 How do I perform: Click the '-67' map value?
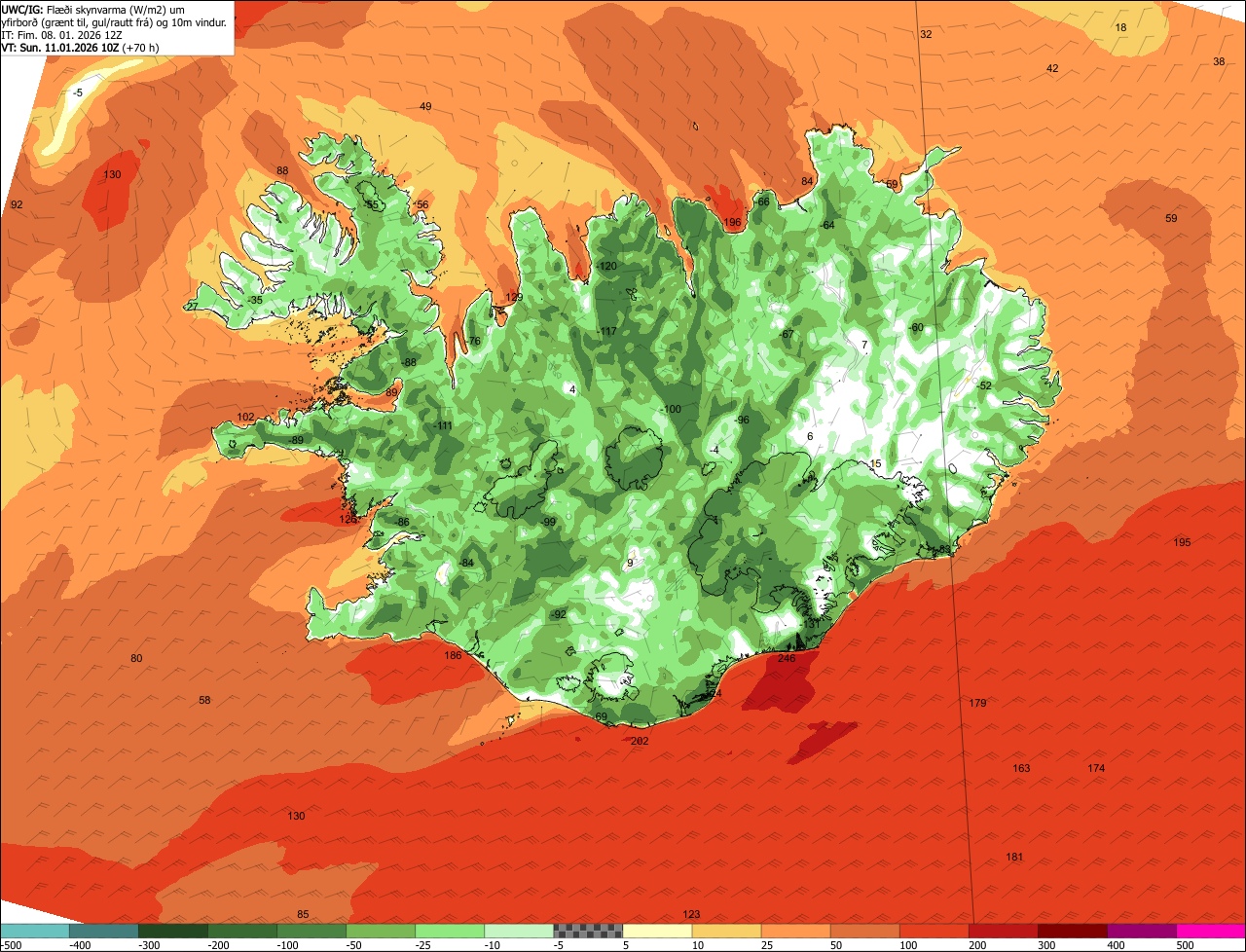tap(787, 335)
